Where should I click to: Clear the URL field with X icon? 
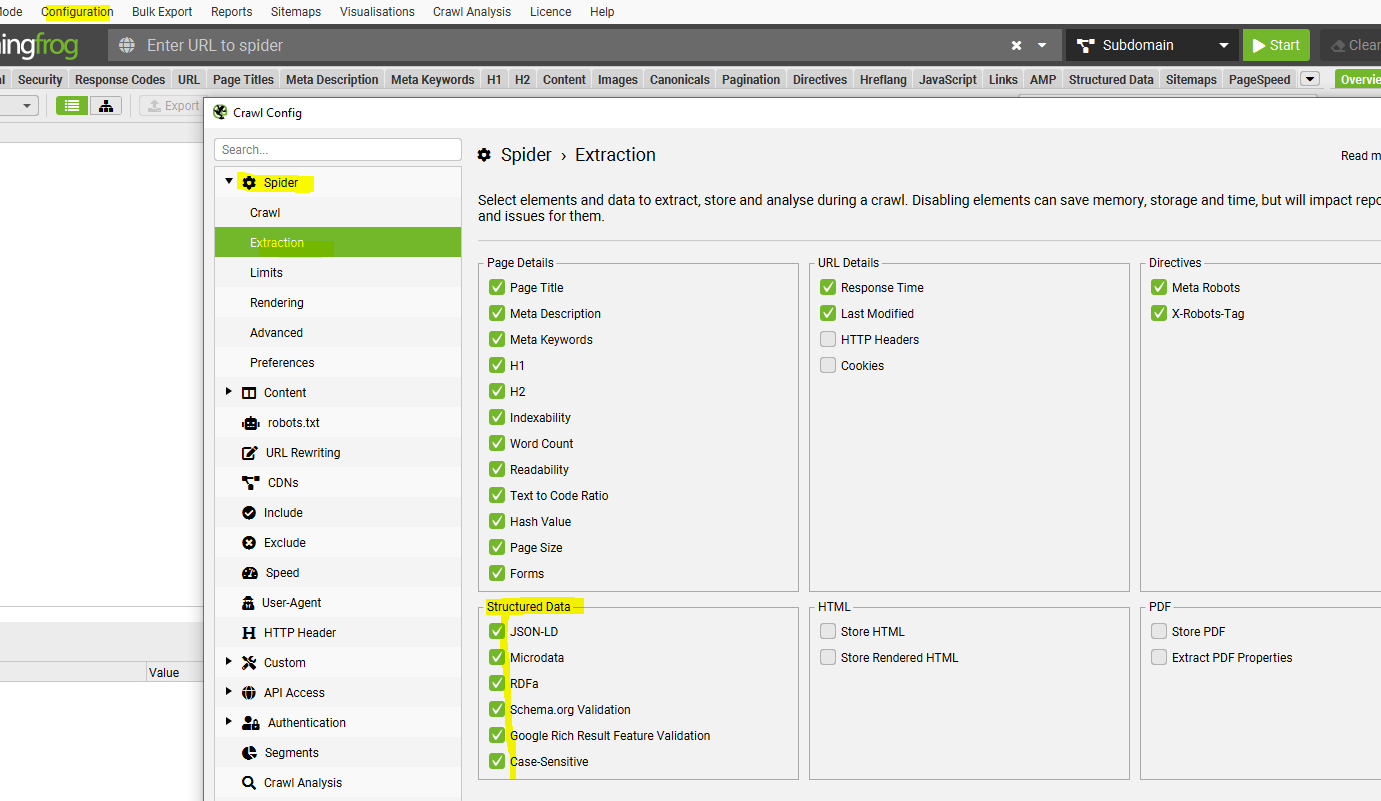1016,45
